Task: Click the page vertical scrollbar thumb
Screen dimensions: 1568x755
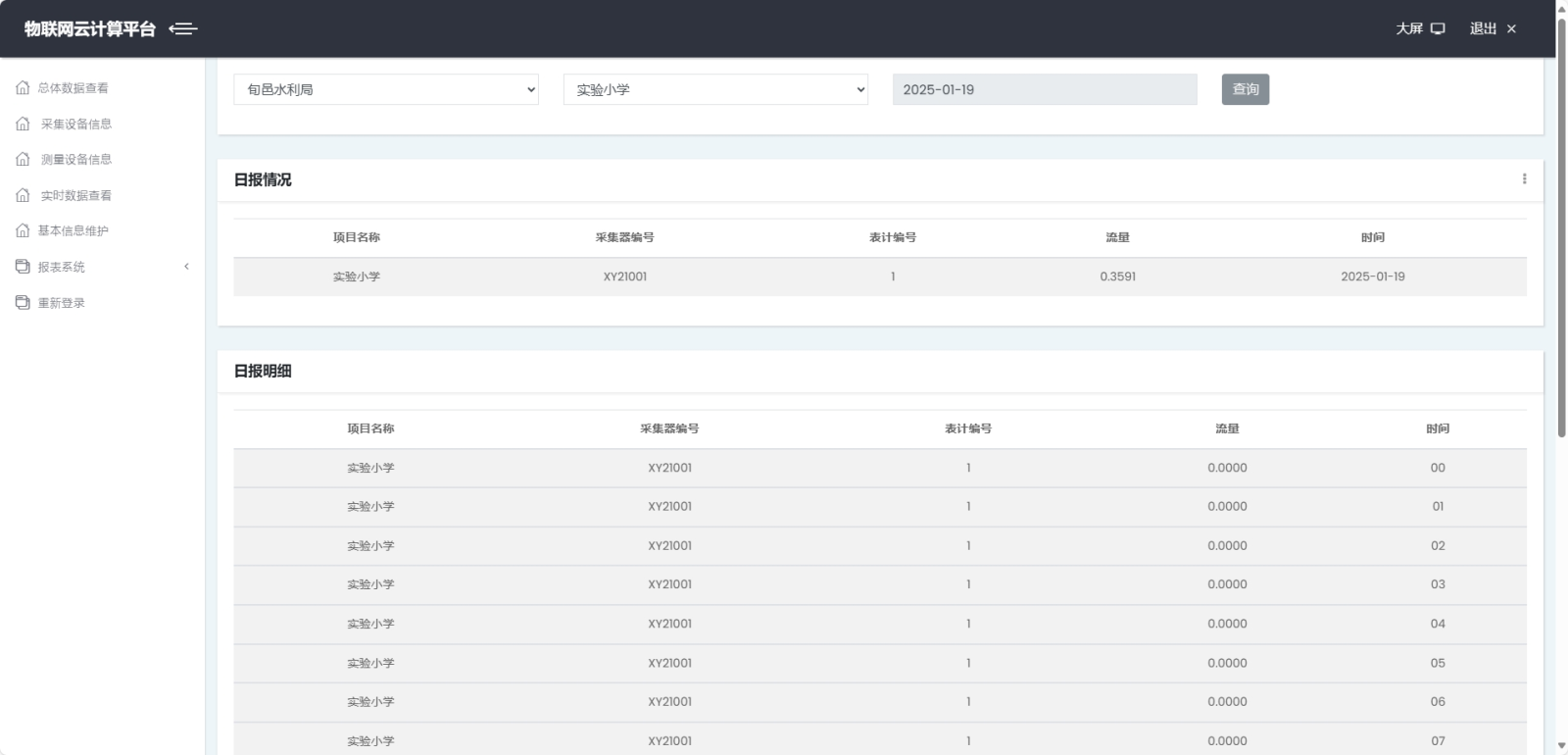Action: 1561,226
